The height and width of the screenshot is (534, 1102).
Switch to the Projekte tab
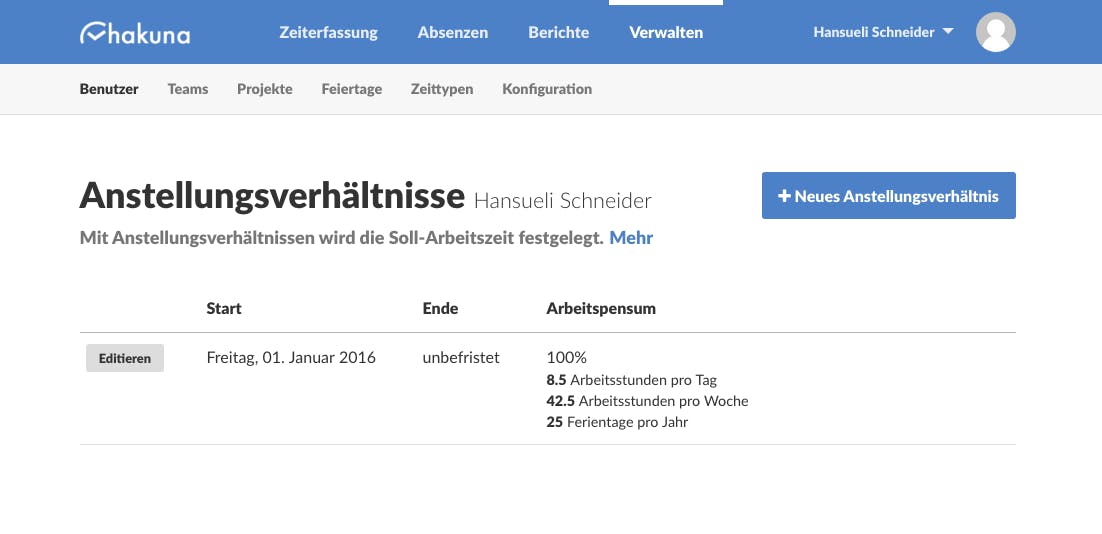click(x=264, y=89)
